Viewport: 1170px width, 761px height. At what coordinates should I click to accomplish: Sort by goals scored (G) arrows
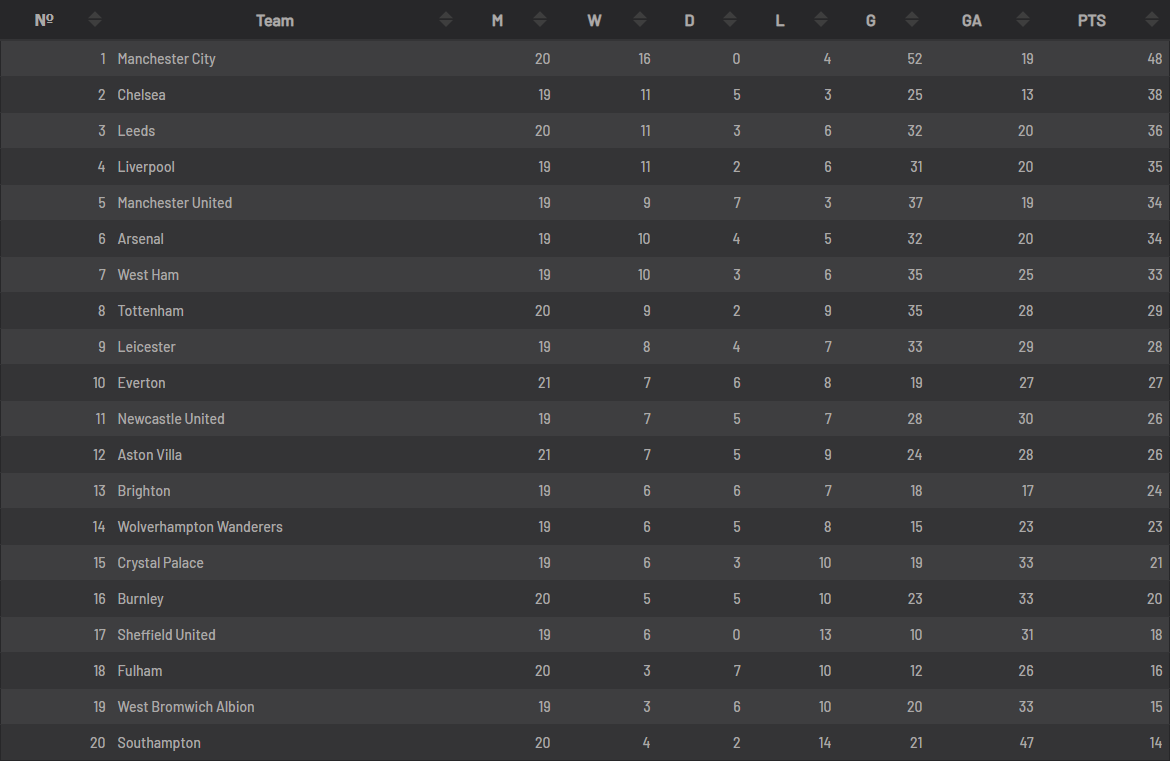(x=912, y=20)
